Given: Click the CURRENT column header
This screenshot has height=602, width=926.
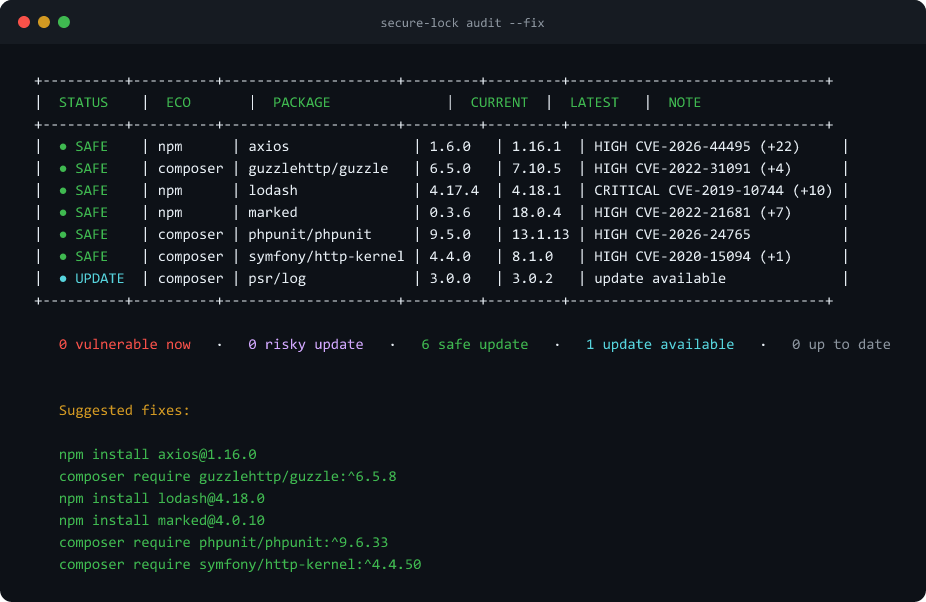Looking at the screenshot, I should (x=499, y=102).
